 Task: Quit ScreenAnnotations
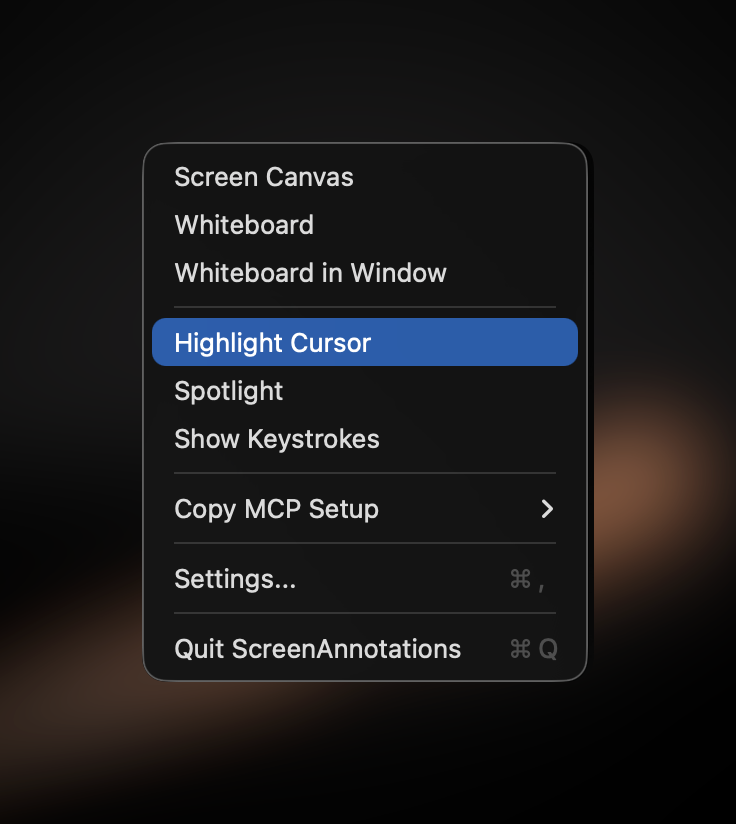pyautogui.click(x=317, y=649)
